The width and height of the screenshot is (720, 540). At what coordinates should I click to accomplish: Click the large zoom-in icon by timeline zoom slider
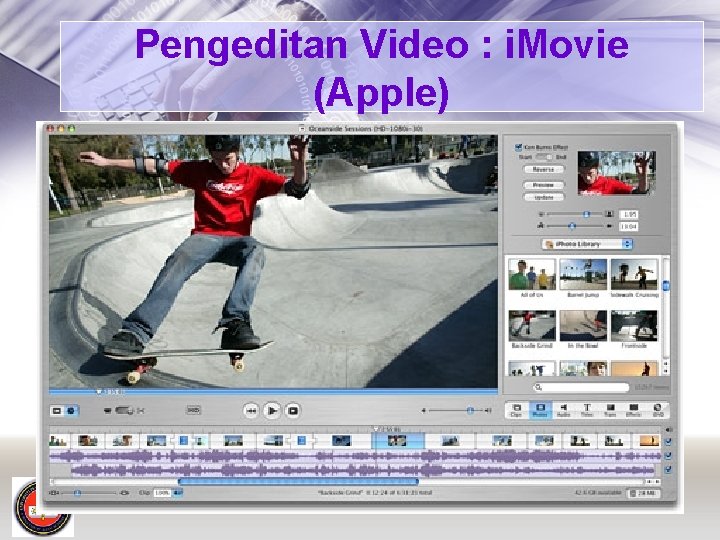124,493
